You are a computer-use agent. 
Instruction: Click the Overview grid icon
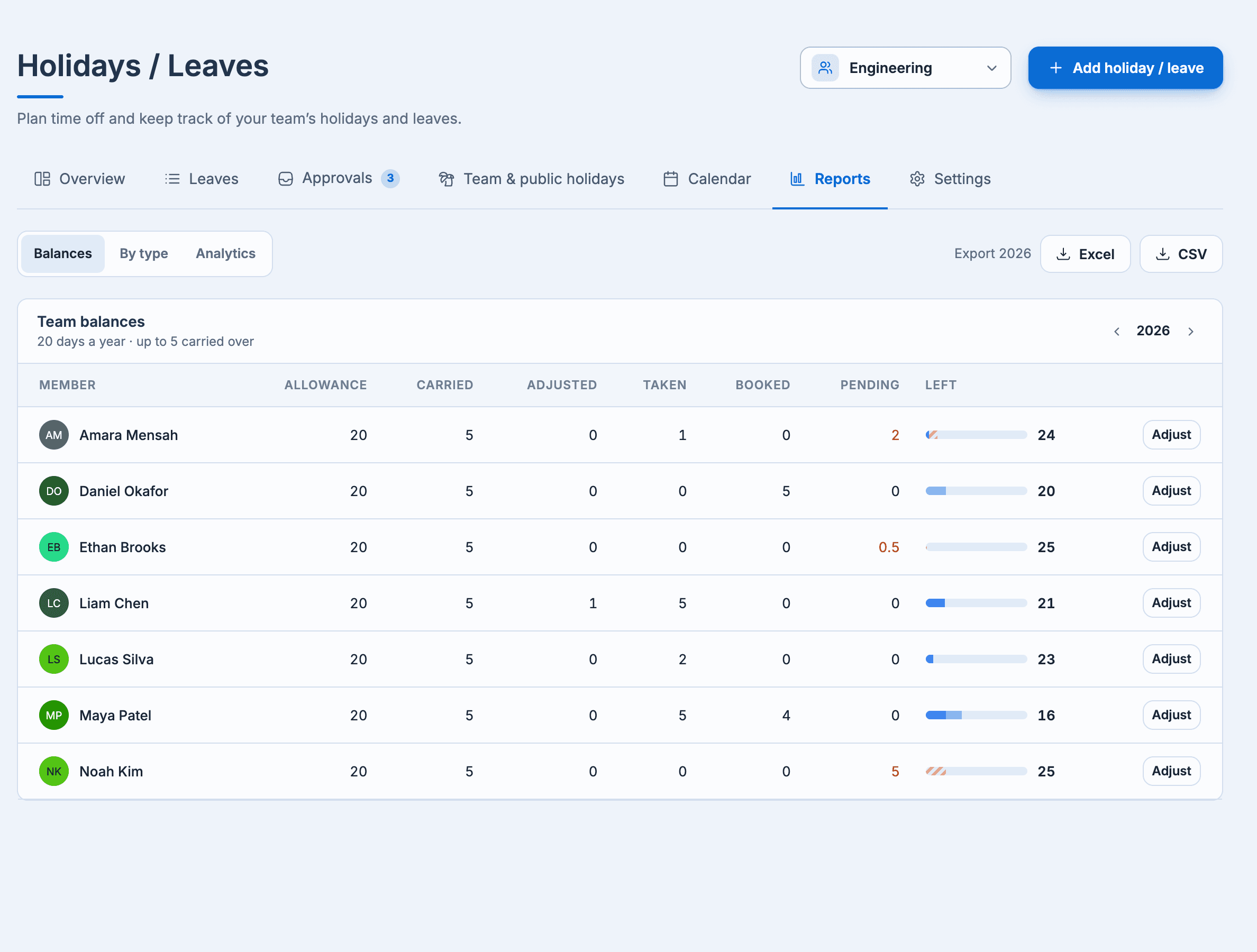tap(42, 179)
